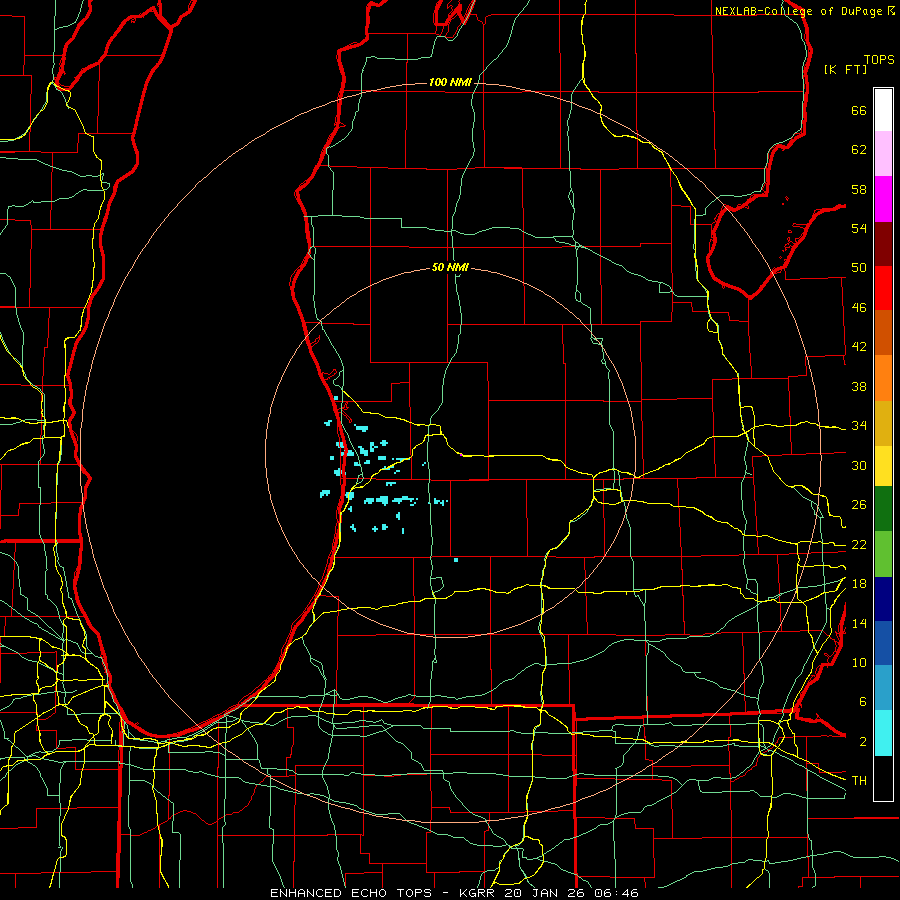Click the legend value 66
900x900 pixels.
pos(859,111)
